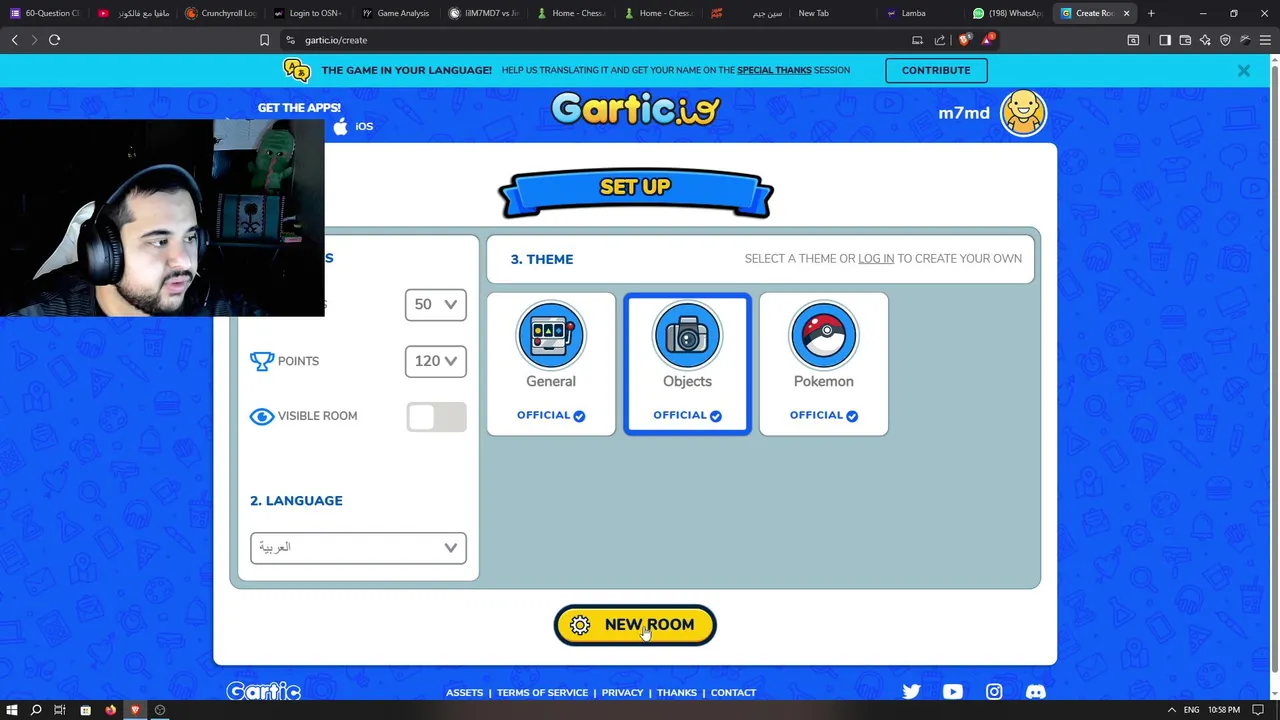Click the Gartic footer logo
The width and height of the screenshot is (1280, 720).
coord(263,691)
